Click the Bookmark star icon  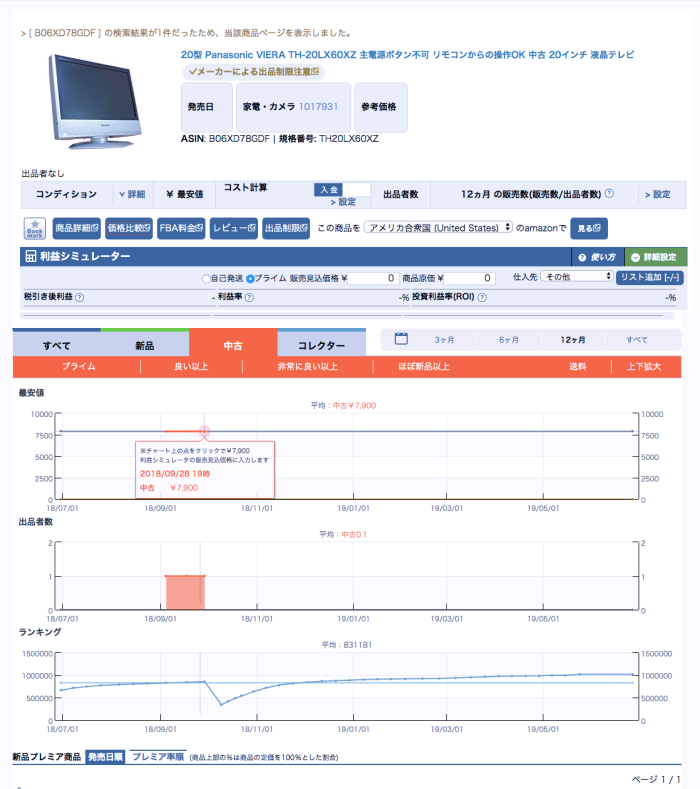[x=35, y=228]
